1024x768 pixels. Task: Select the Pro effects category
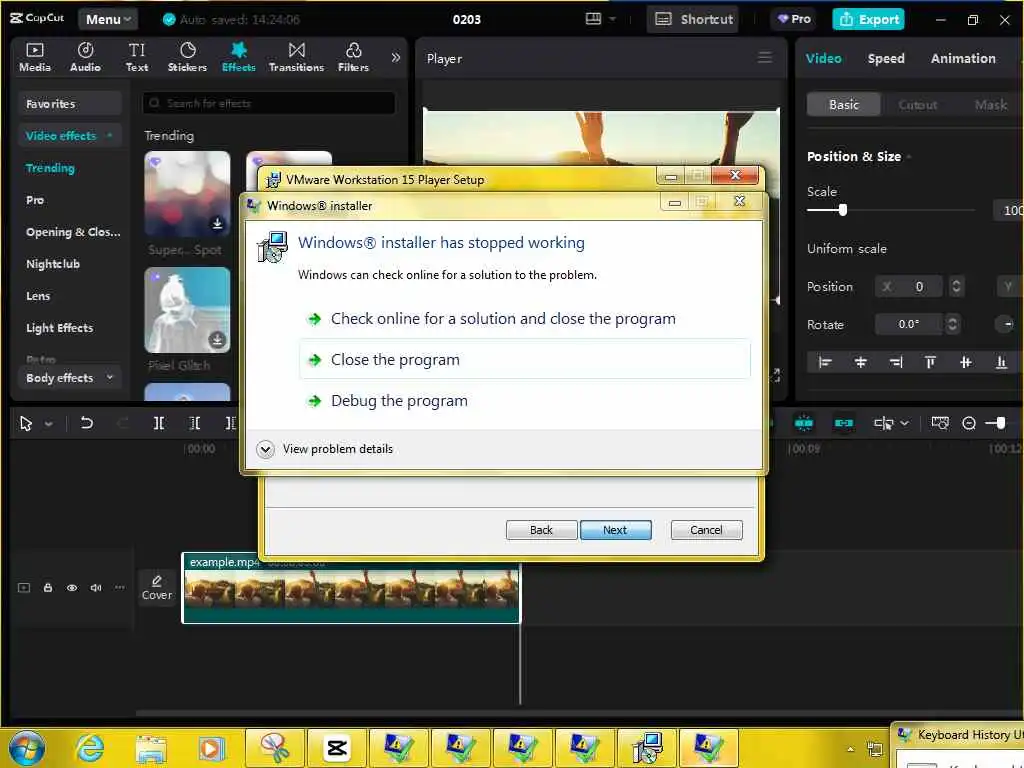(35, 200)
